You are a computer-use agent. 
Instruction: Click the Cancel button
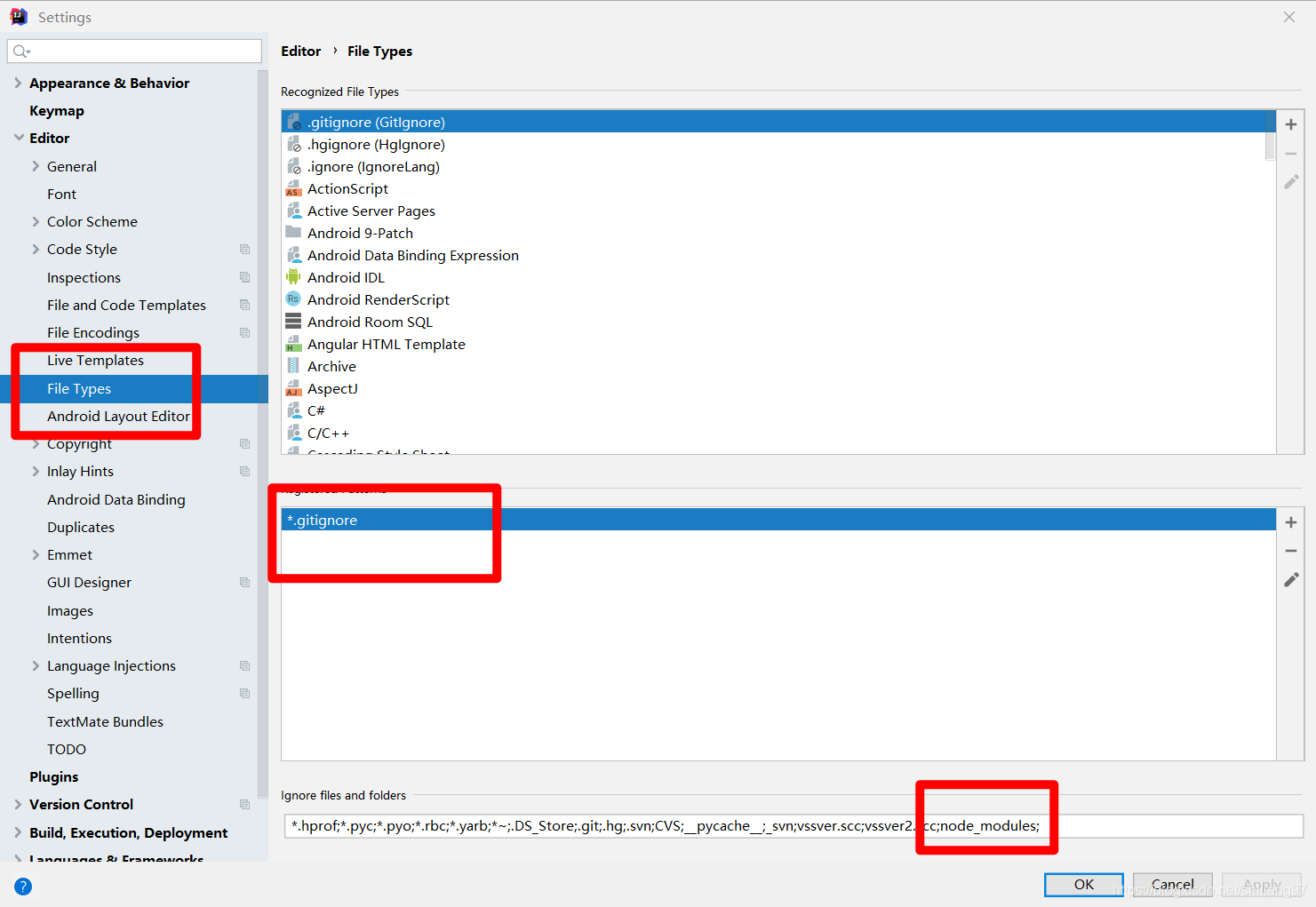coord(1173,885)
